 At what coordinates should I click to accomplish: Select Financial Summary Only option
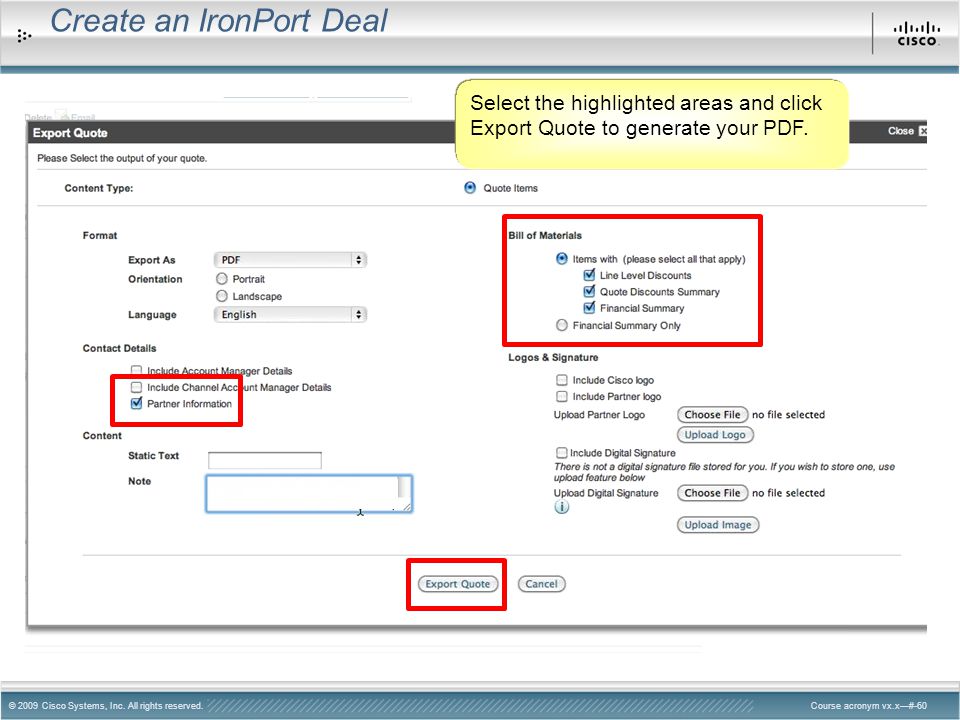pos(561,325)
